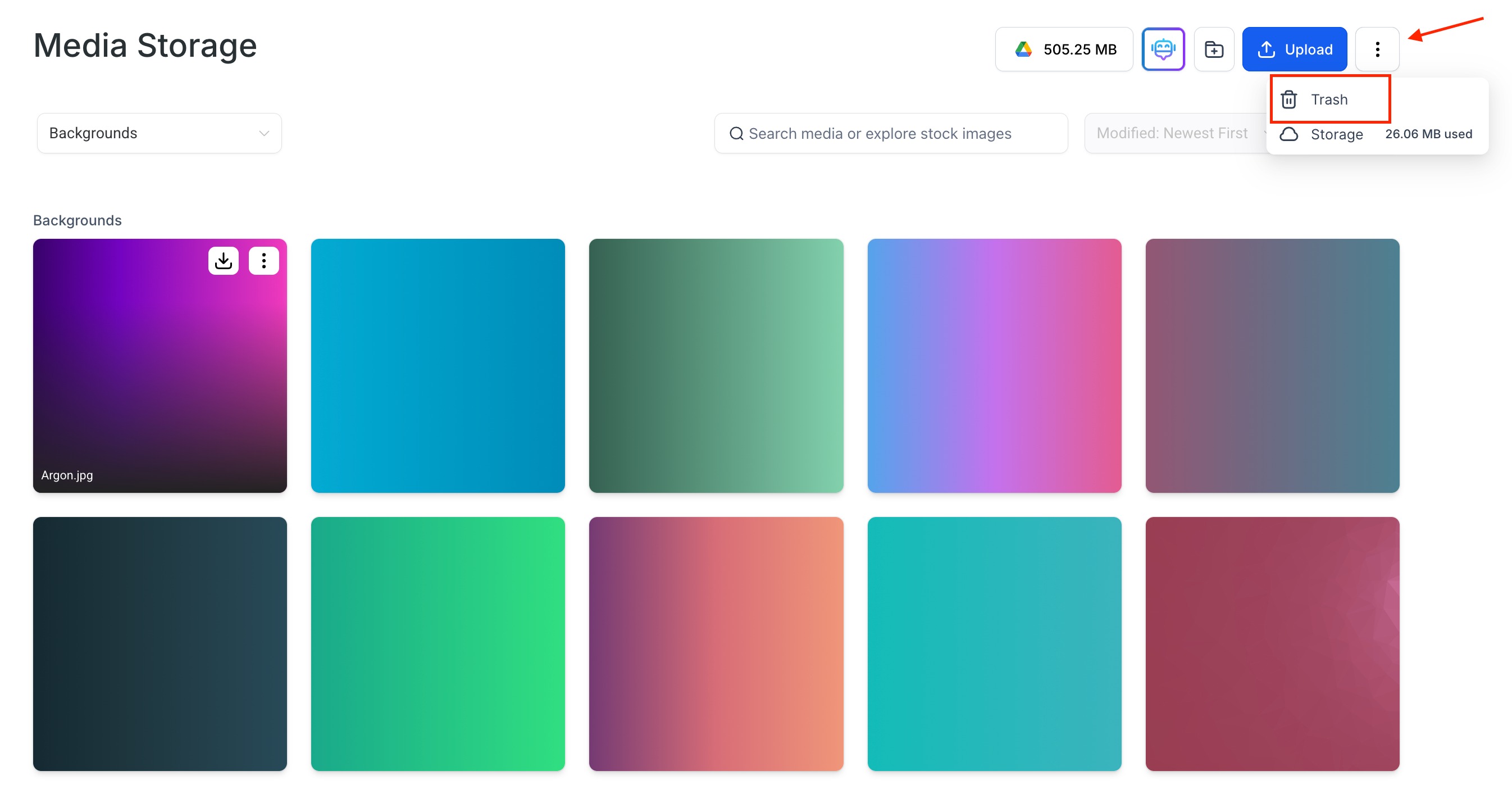Click the Upload button
The height and width of the screenshot is (789, 1512).
click(1294, 49)
